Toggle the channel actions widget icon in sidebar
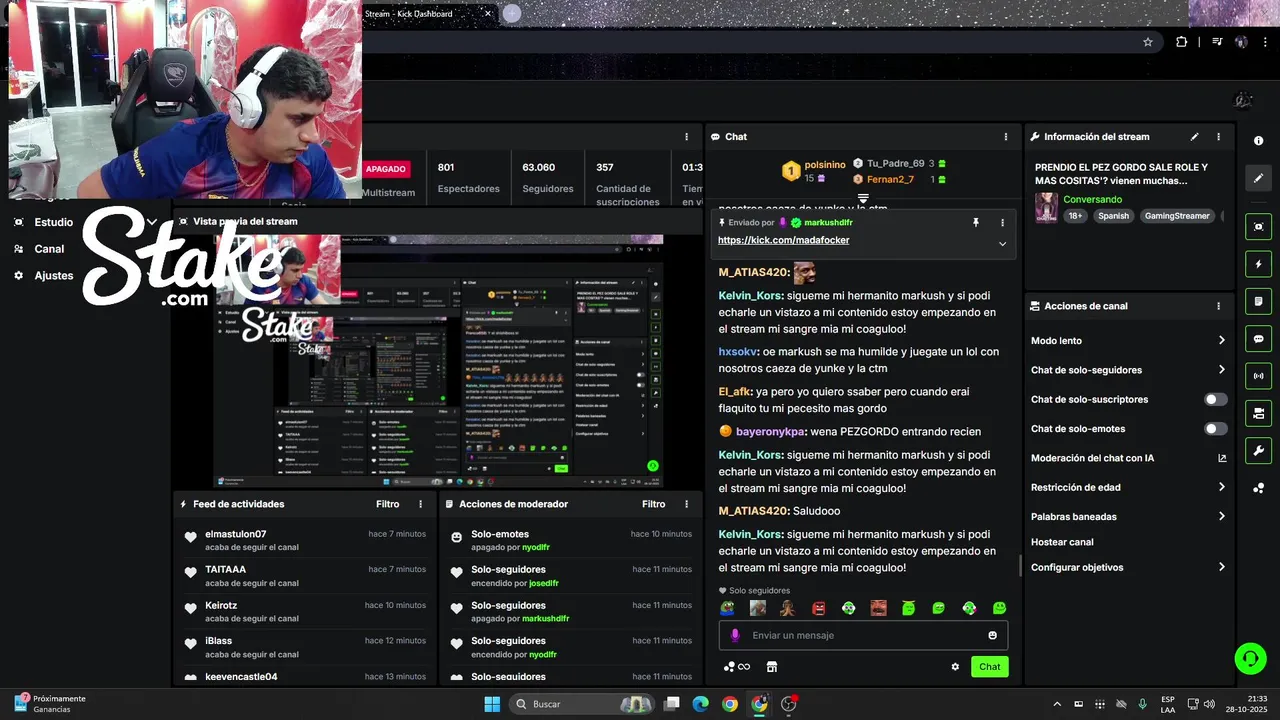 pyautogui.click(x=1258, y=413)
